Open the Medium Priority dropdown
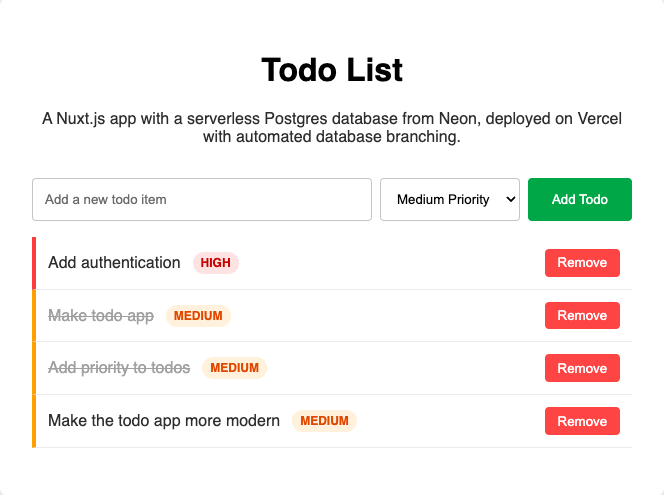Image resolution: width=664 pixels, height=495 pixels. [450, 200]
